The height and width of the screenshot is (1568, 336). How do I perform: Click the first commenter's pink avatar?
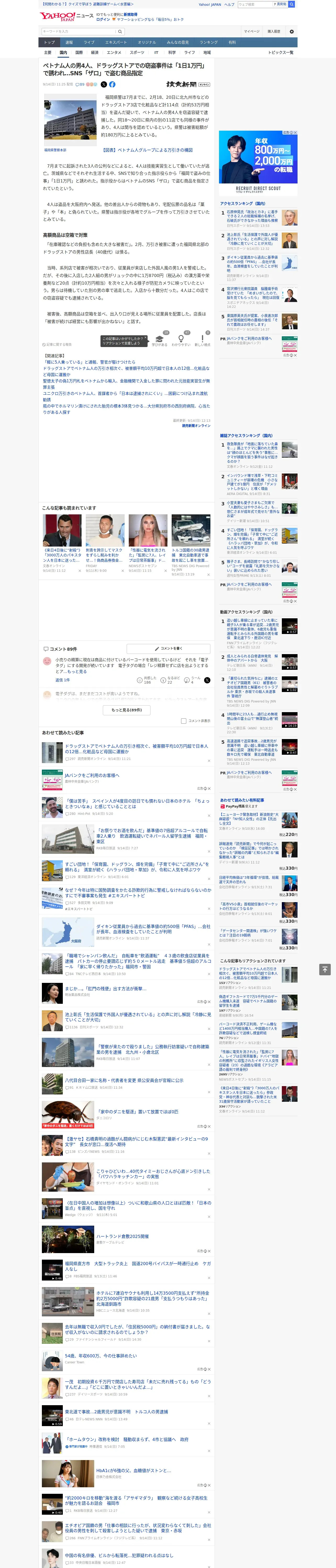click(x=47, y=661)
